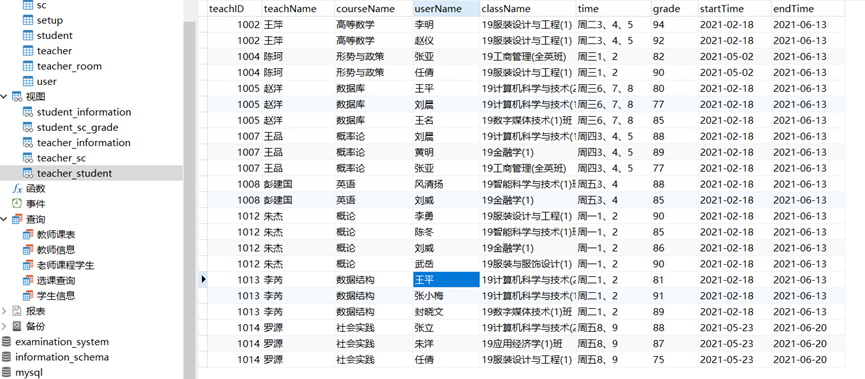Screen dimensions: 865x379
Task: Select the student table icon
Action: [28, 35]
